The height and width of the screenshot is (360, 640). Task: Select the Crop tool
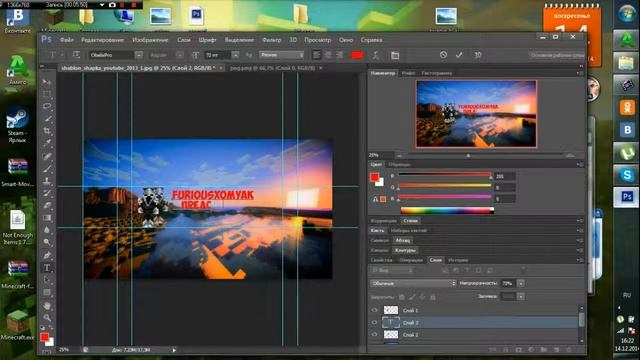point(47,131)
